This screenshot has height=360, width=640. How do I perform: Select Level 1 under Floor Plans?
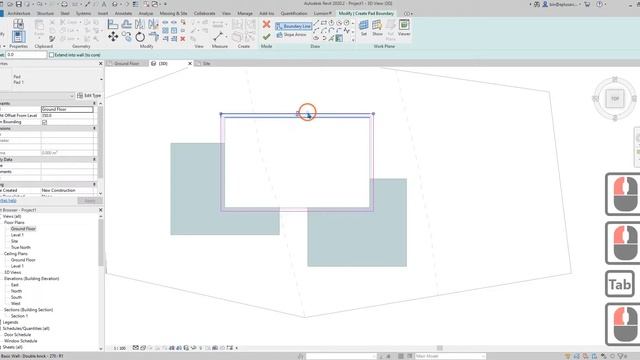(17, 235)
